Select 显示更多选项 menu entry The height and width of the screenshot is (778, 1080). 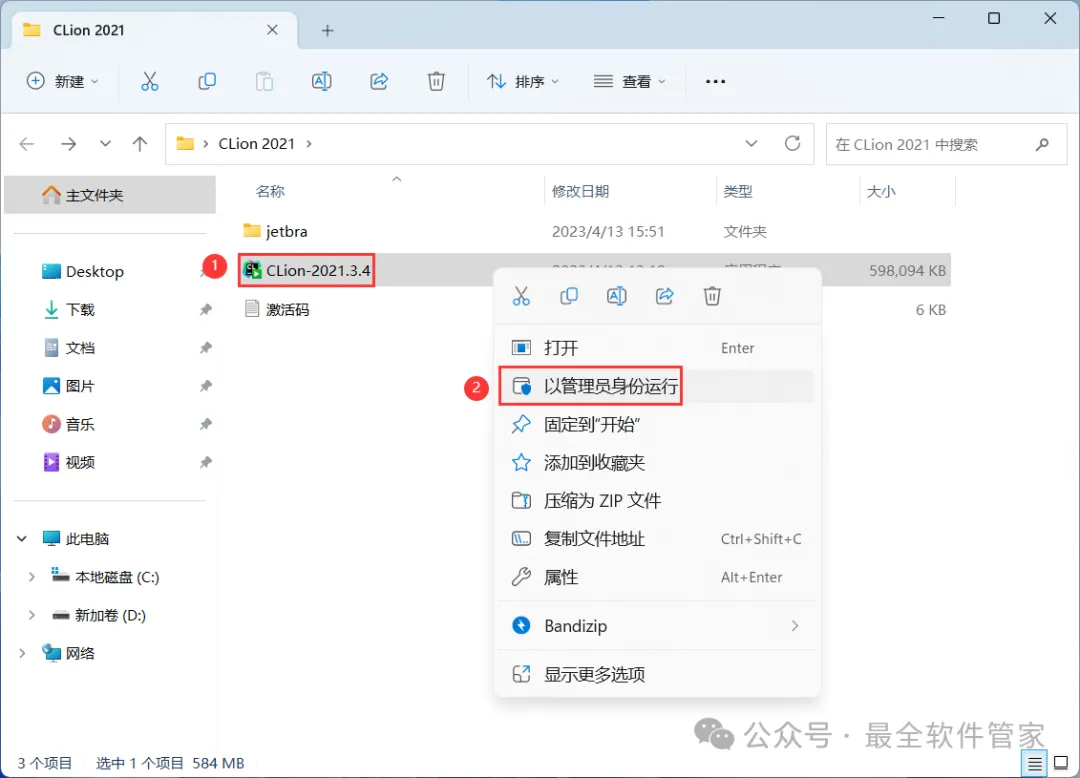pyautogui.click(x=656, y=674)
